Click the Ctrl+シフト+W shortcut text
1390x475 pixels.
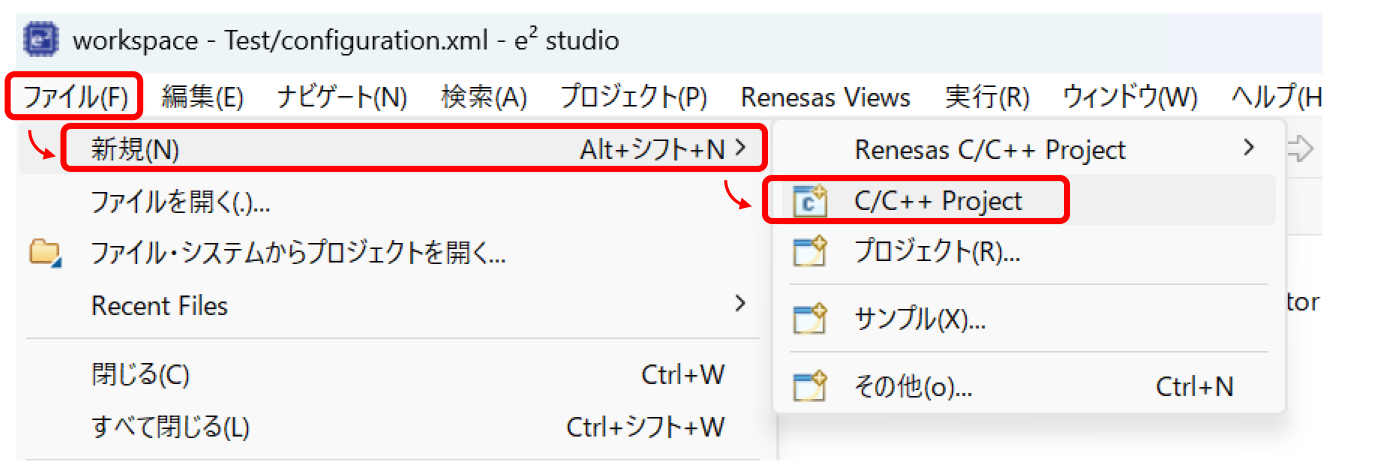point(646,427)
